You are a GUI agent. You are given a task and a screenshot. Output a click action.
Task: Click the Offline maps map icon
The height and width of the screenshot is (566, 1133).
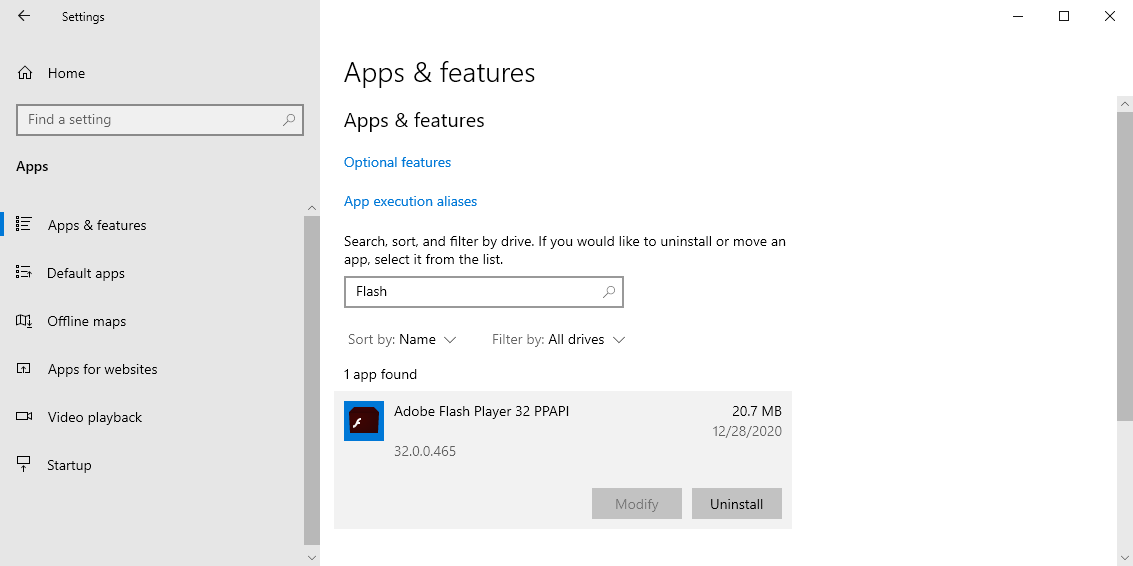(24, 320)
